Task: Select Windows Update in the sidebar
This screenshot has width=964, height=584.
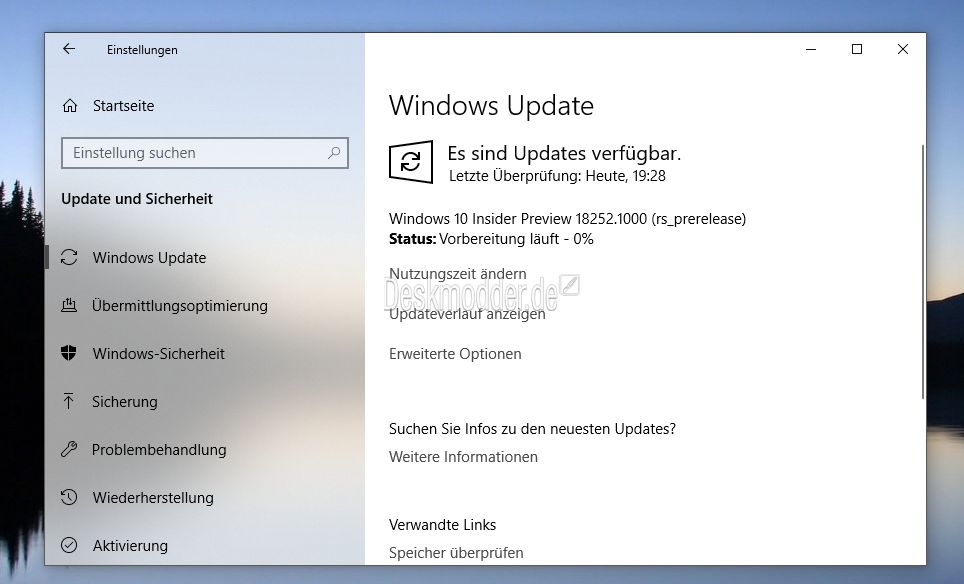Action: pos(149,258)
